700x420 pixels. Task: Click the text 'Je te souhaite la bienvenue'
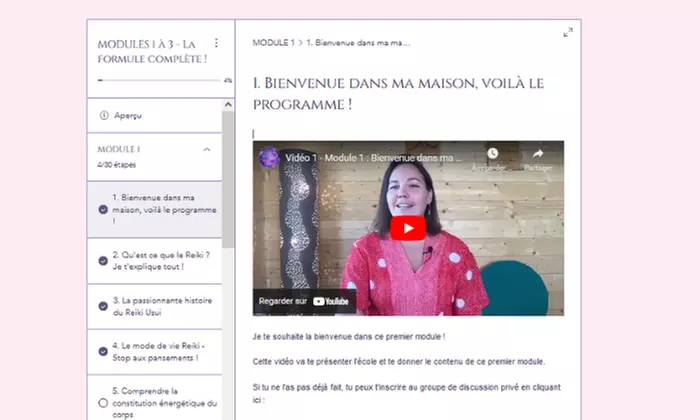click(349, 337)
